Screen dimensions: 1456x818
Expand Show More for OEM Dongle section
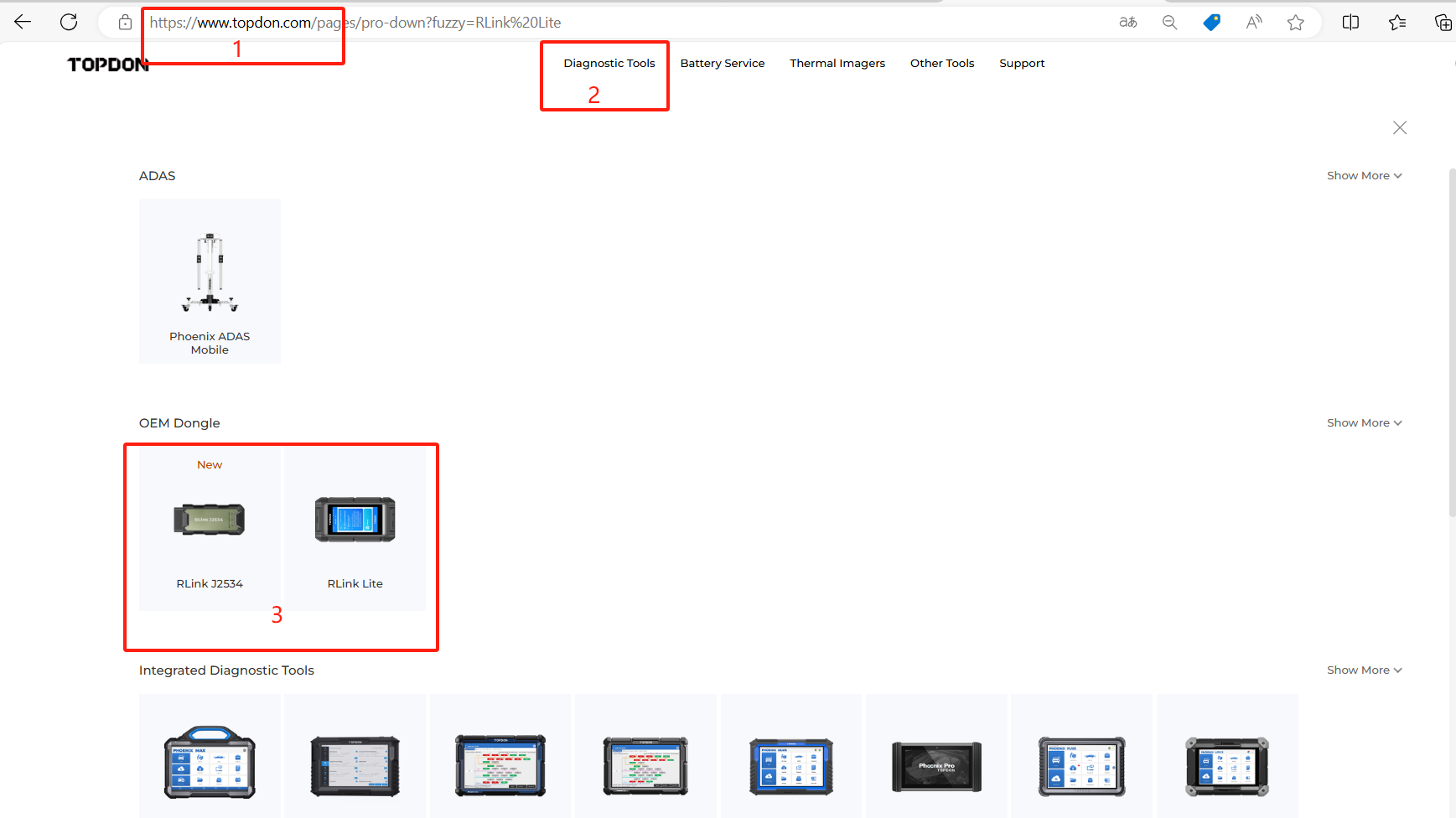[x=1365, y=422]
